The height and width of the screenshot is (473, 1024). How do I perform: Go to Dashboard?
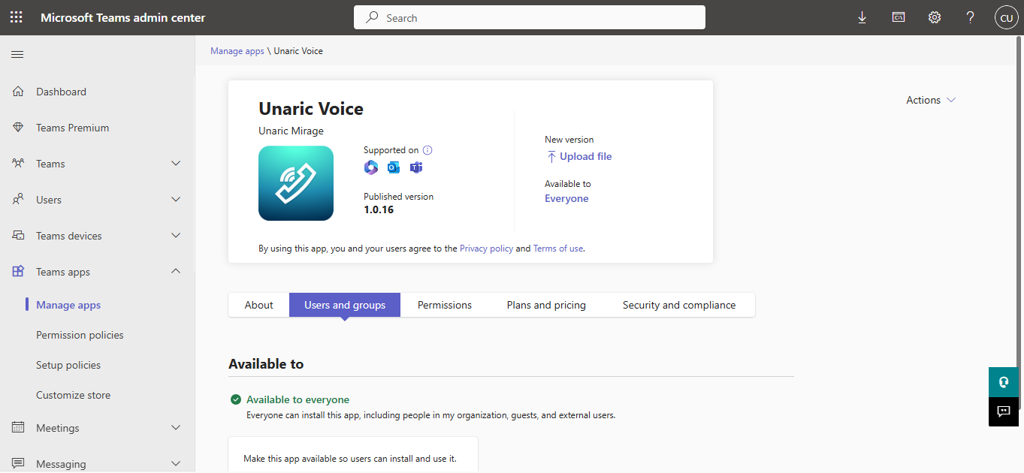click(61, 91)
